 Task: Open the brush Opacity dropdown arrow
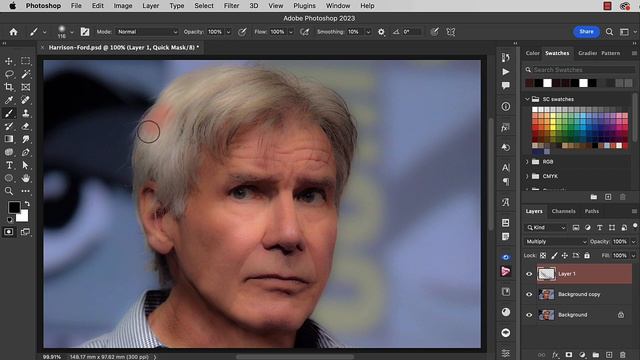(x=229, y=32)
